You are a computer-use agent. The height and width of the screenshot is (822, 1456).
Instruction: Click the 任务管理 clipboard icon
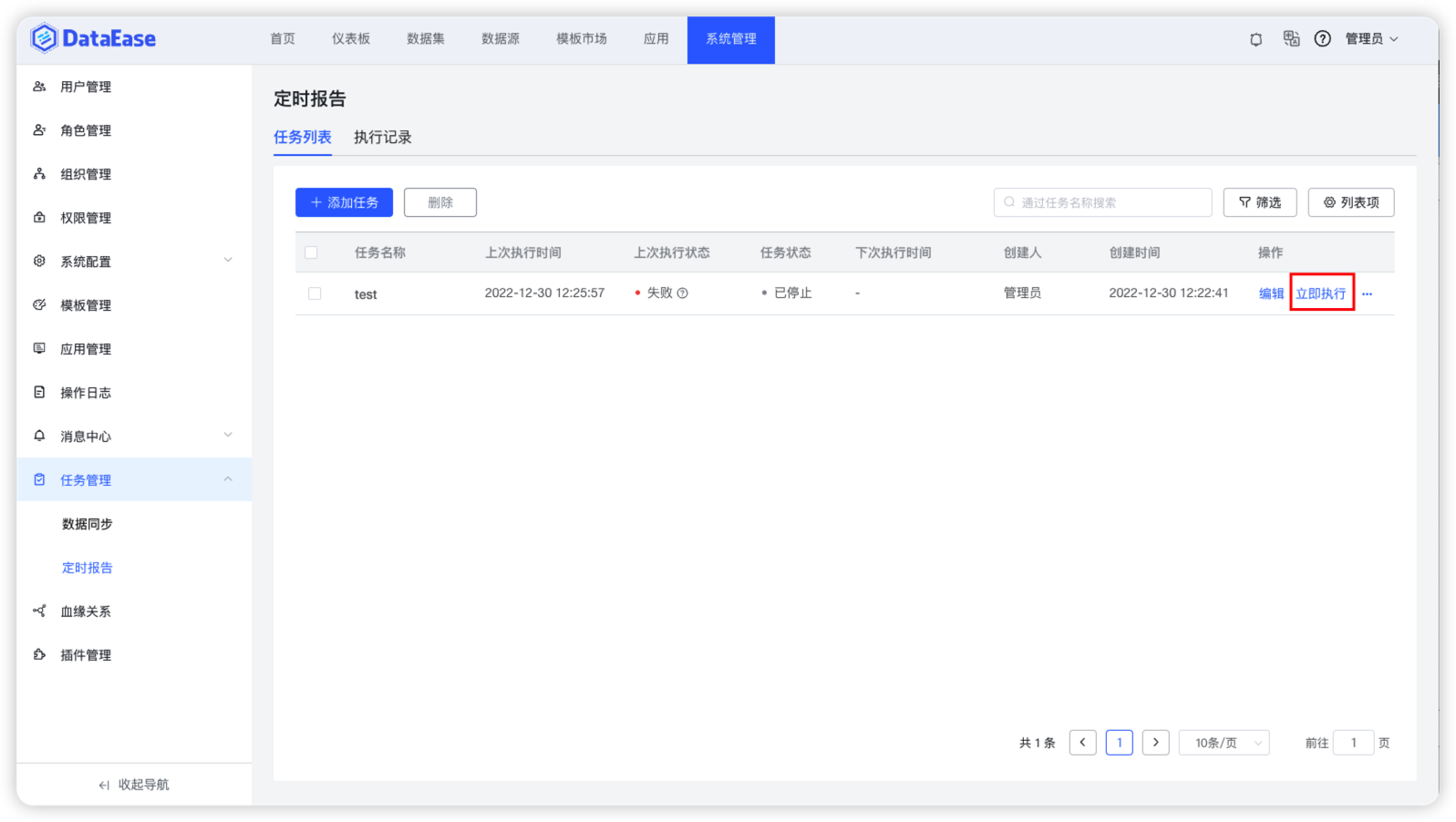click(x=39, y=480)
